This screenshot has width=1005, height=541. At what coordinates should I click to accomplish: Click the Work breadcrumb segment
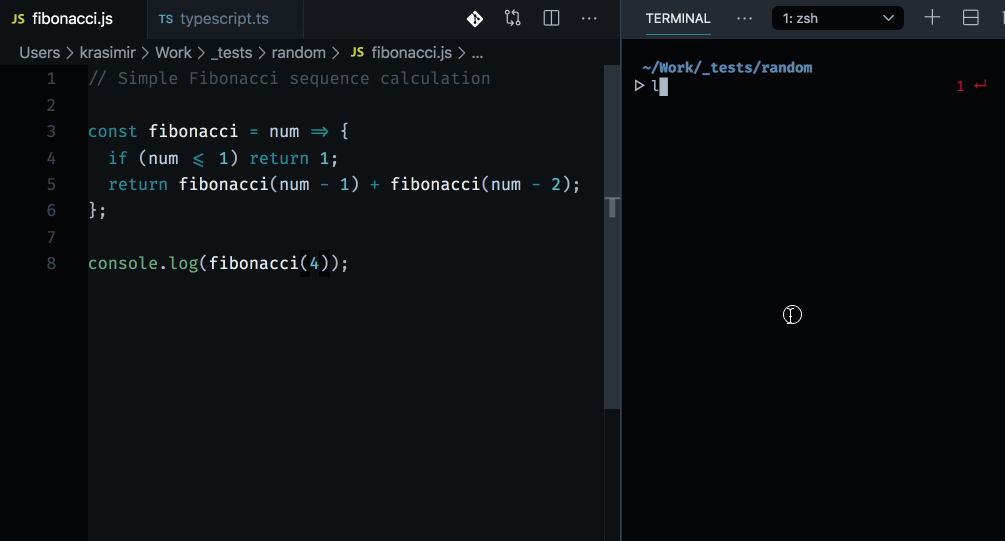click(173, 53)
